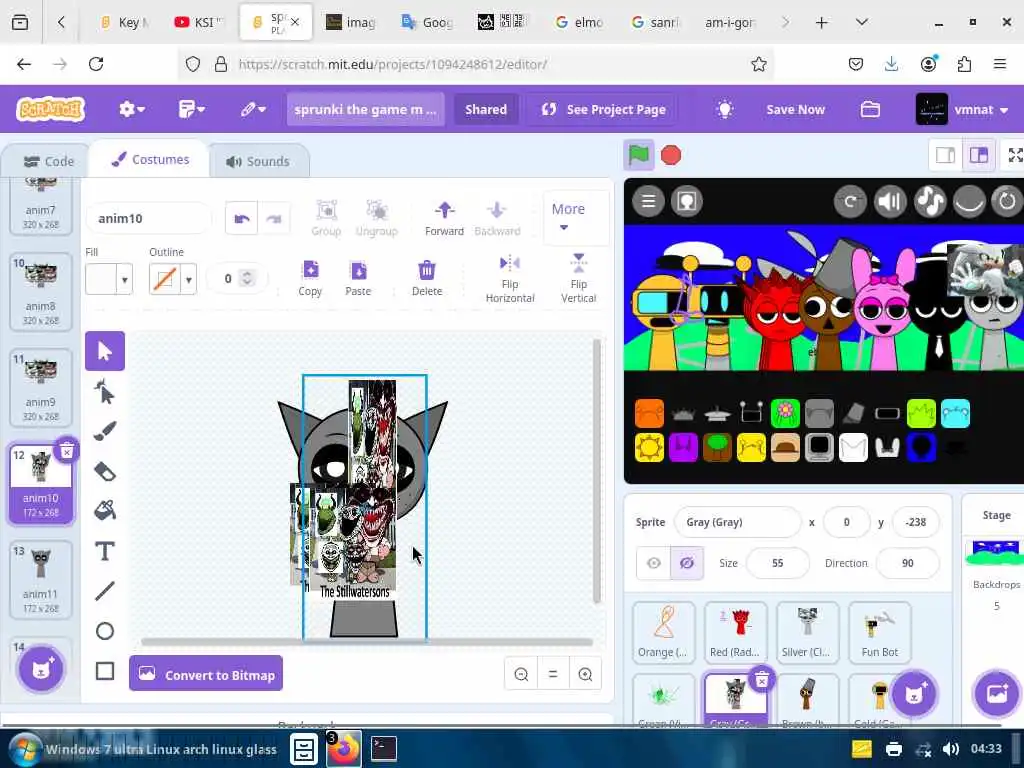Click the green flag to start
This screenshot has width=1024, height=768.
638,155
